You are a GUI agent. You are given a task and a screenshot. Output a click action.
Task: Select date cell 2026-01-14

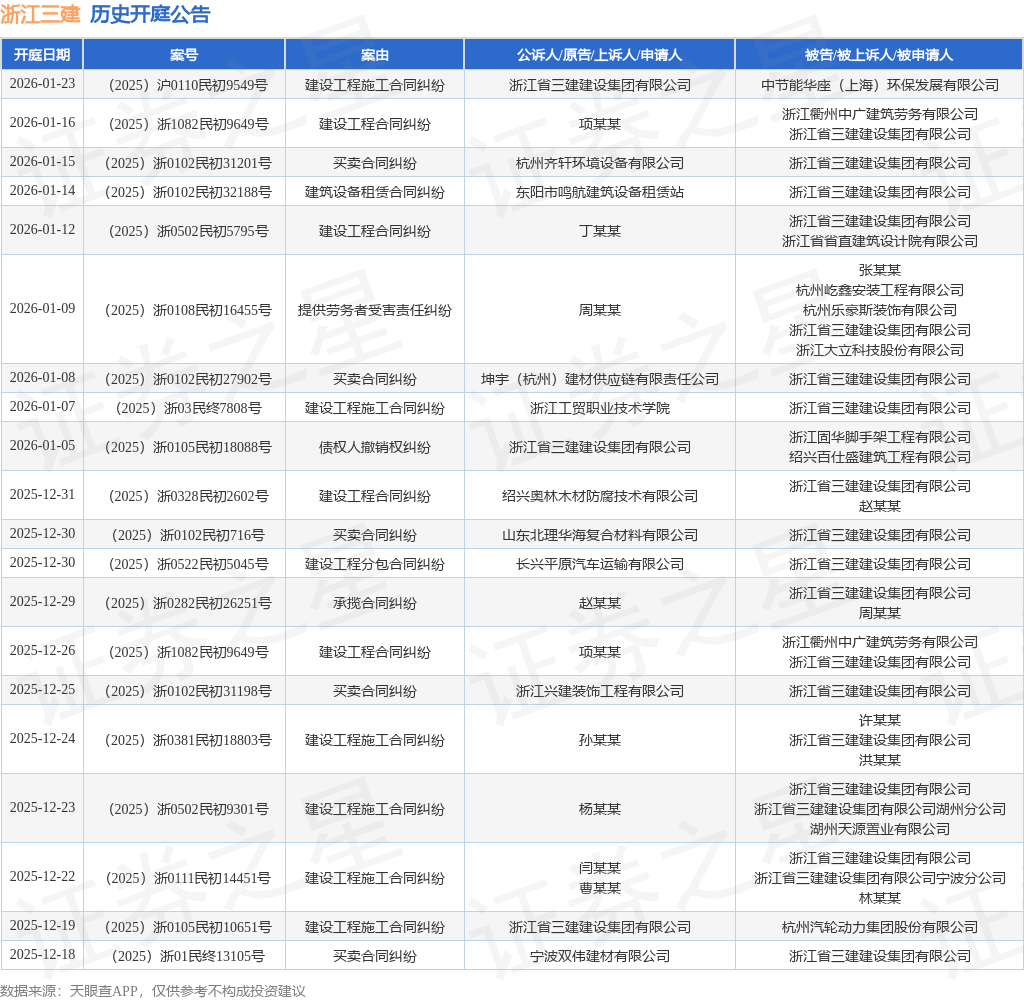42,191
